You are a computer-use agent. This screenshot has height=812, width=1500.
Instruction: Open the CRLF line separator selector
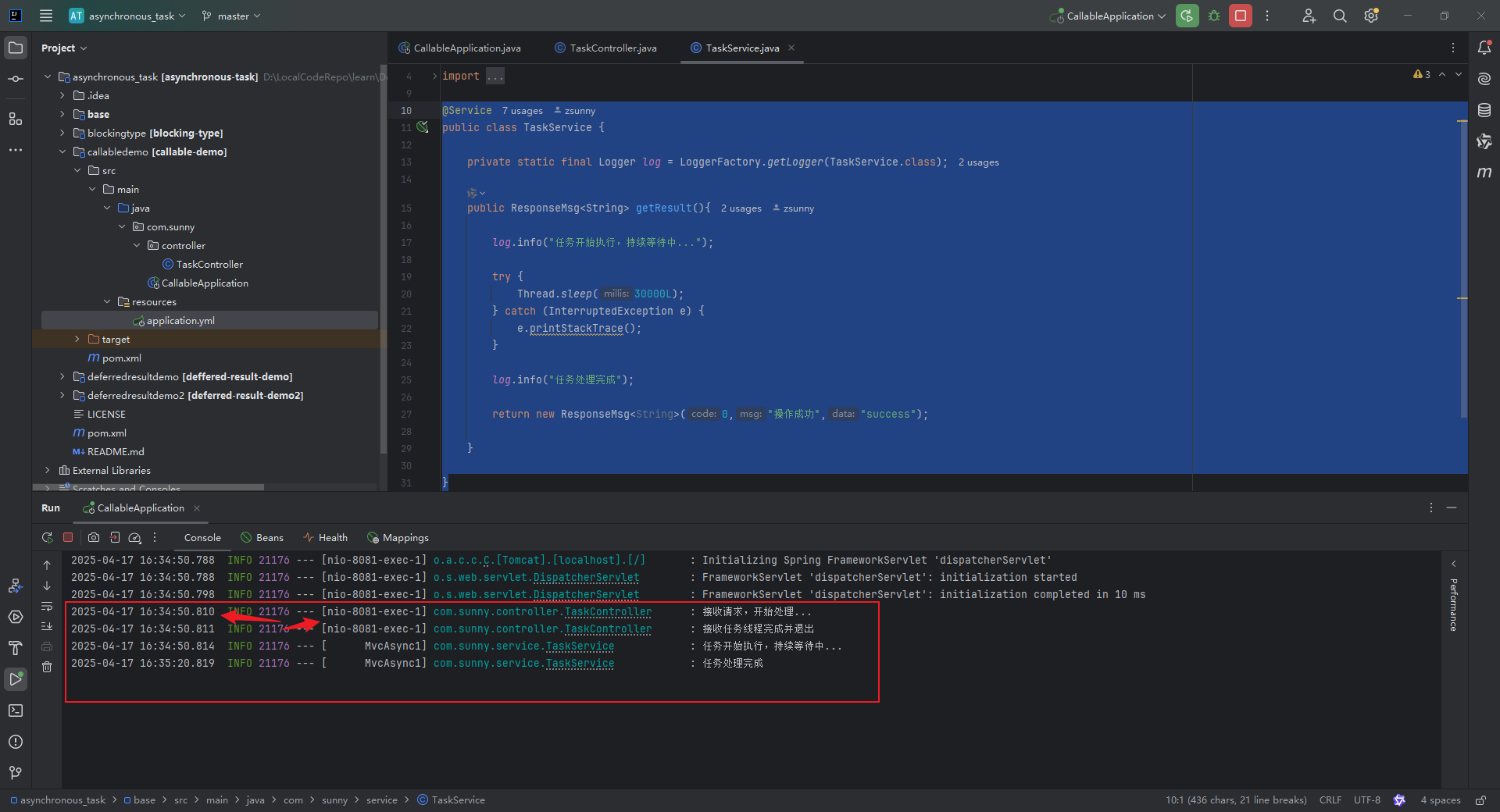coord(1330,800)
